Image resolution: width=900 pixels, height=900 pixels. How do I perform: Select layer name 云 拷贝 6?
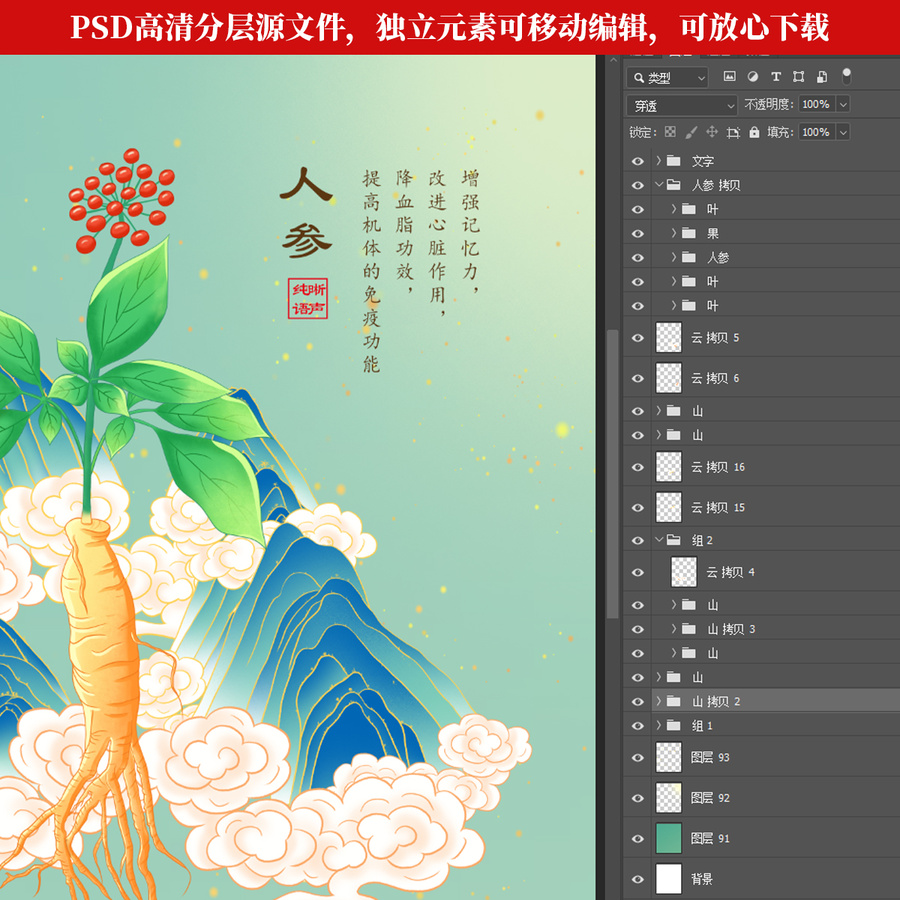[715, 378]
